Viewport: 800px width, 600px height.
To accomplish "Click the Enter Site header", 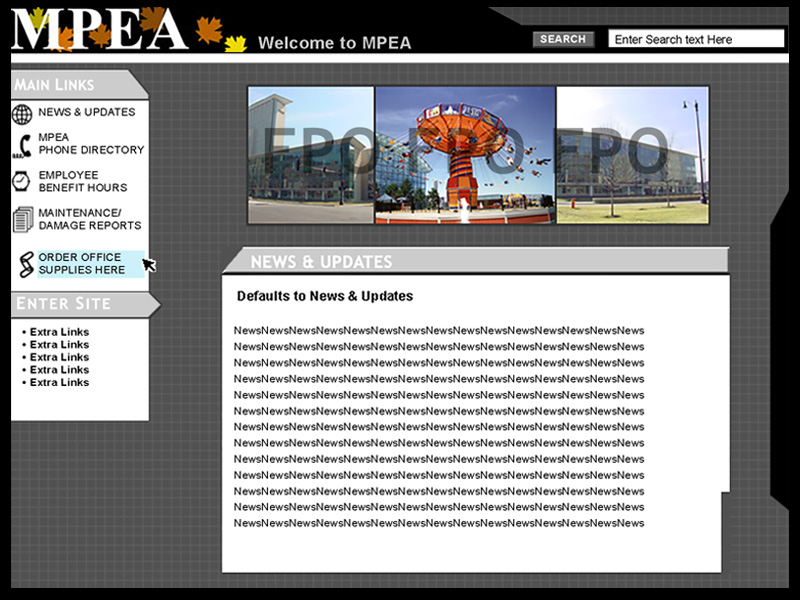I will click(x=85, y=304).
